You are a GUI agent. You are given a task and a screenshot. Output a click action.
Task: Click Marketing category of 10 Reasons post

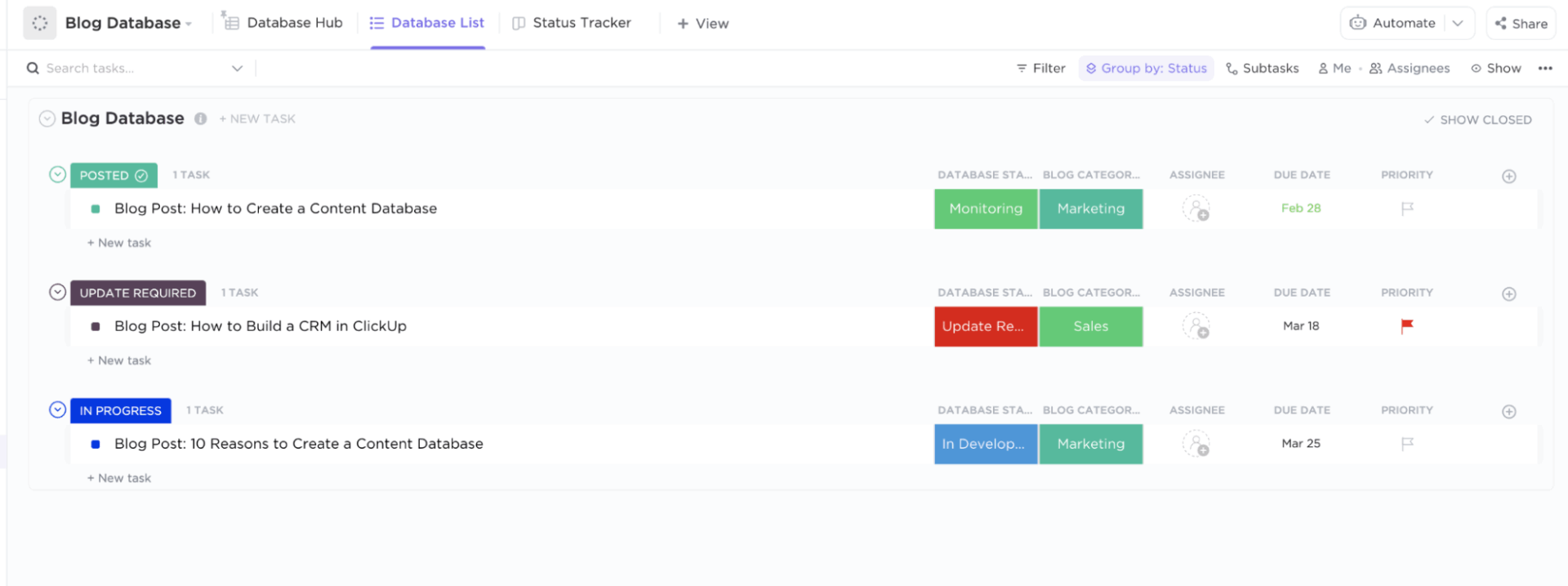1091,445
